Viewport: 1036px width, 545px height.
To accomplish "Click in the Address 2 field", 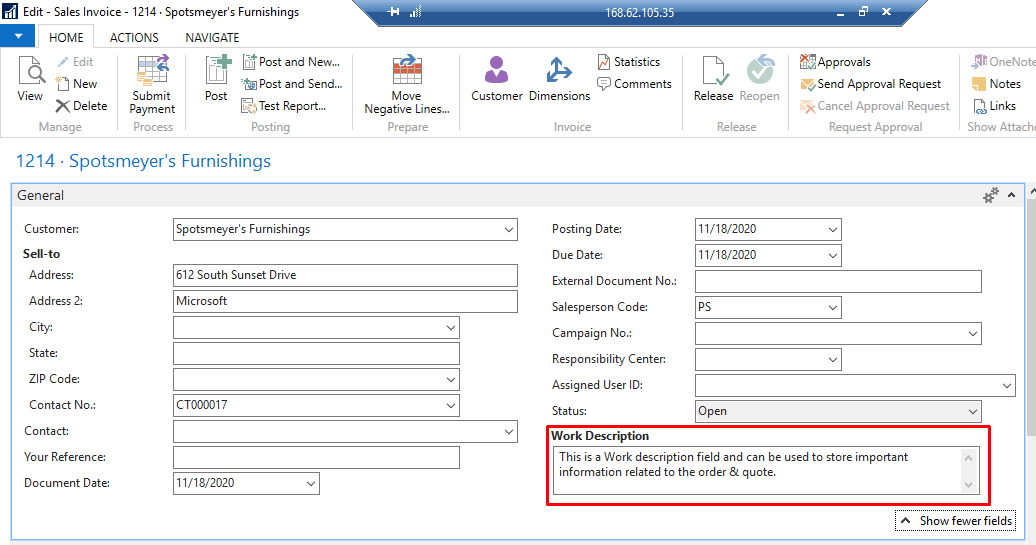I will (x=345, y=301).
